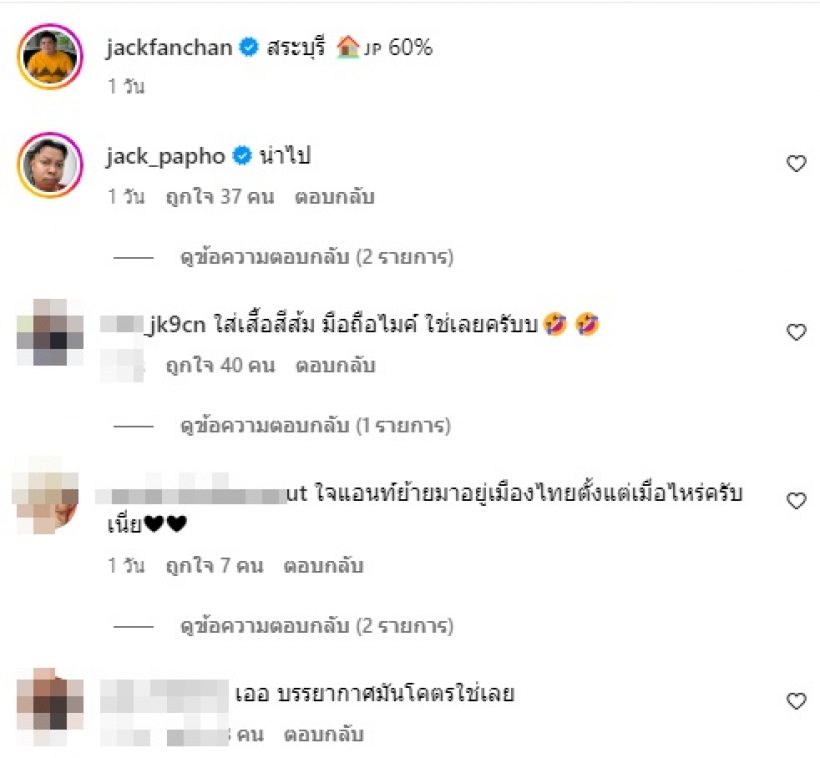Open jack_papho username link
The image size is (820, 758).
(x=165, y=156)
